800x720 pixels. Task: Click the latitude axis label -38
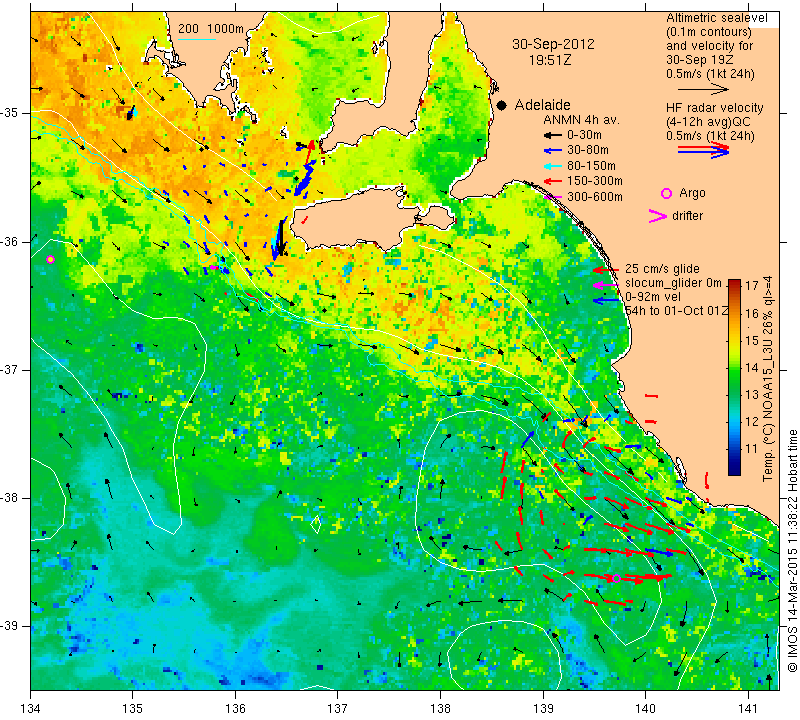9,498
